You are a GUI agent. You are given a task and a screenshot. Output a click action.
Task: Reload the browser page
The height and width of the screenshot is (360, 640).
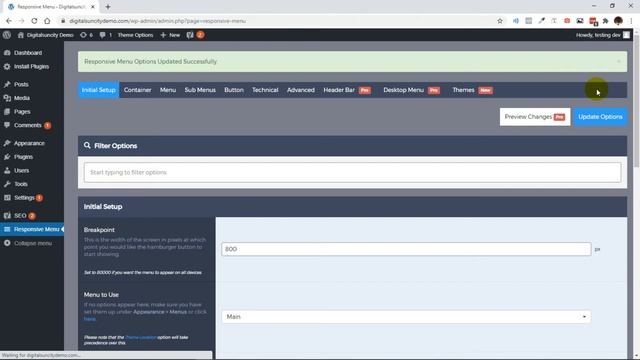34,21
